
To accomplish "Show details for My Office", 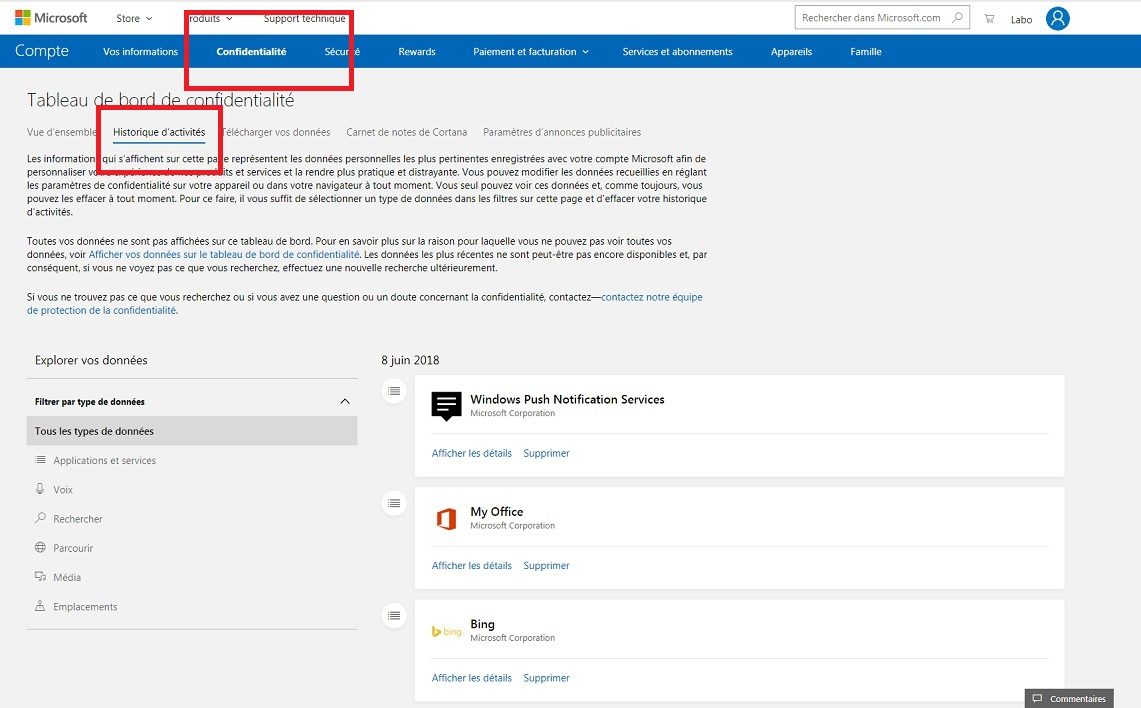I will click(x=472, y=565).
